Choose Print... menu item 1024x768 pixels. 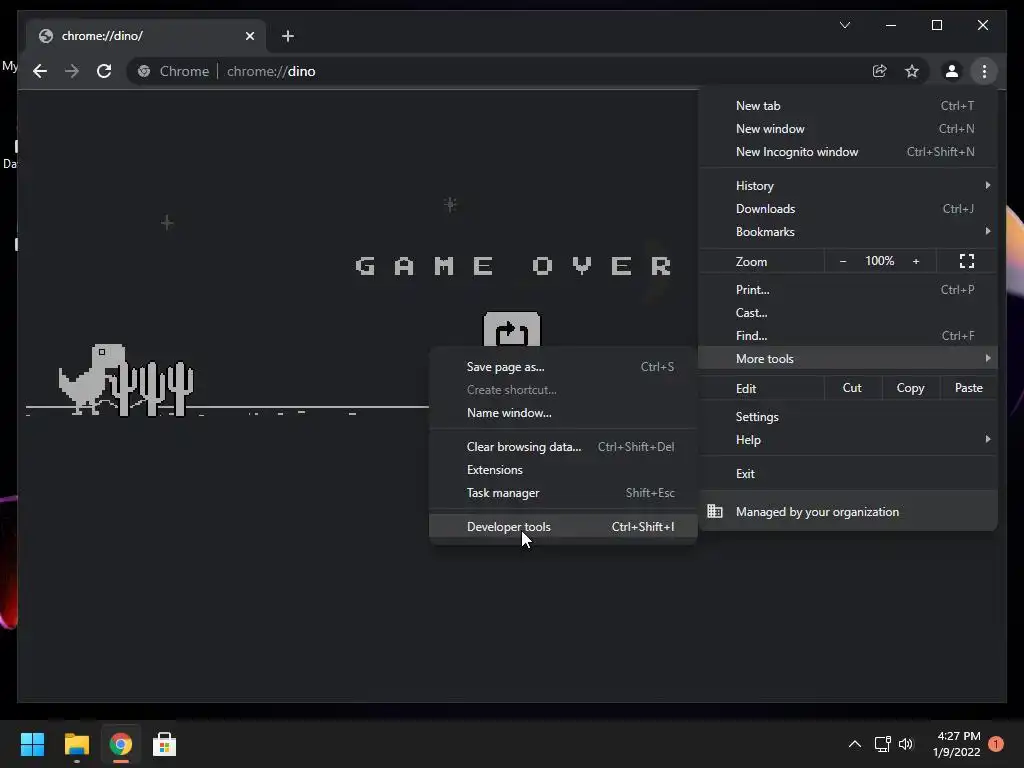point(848,289)
